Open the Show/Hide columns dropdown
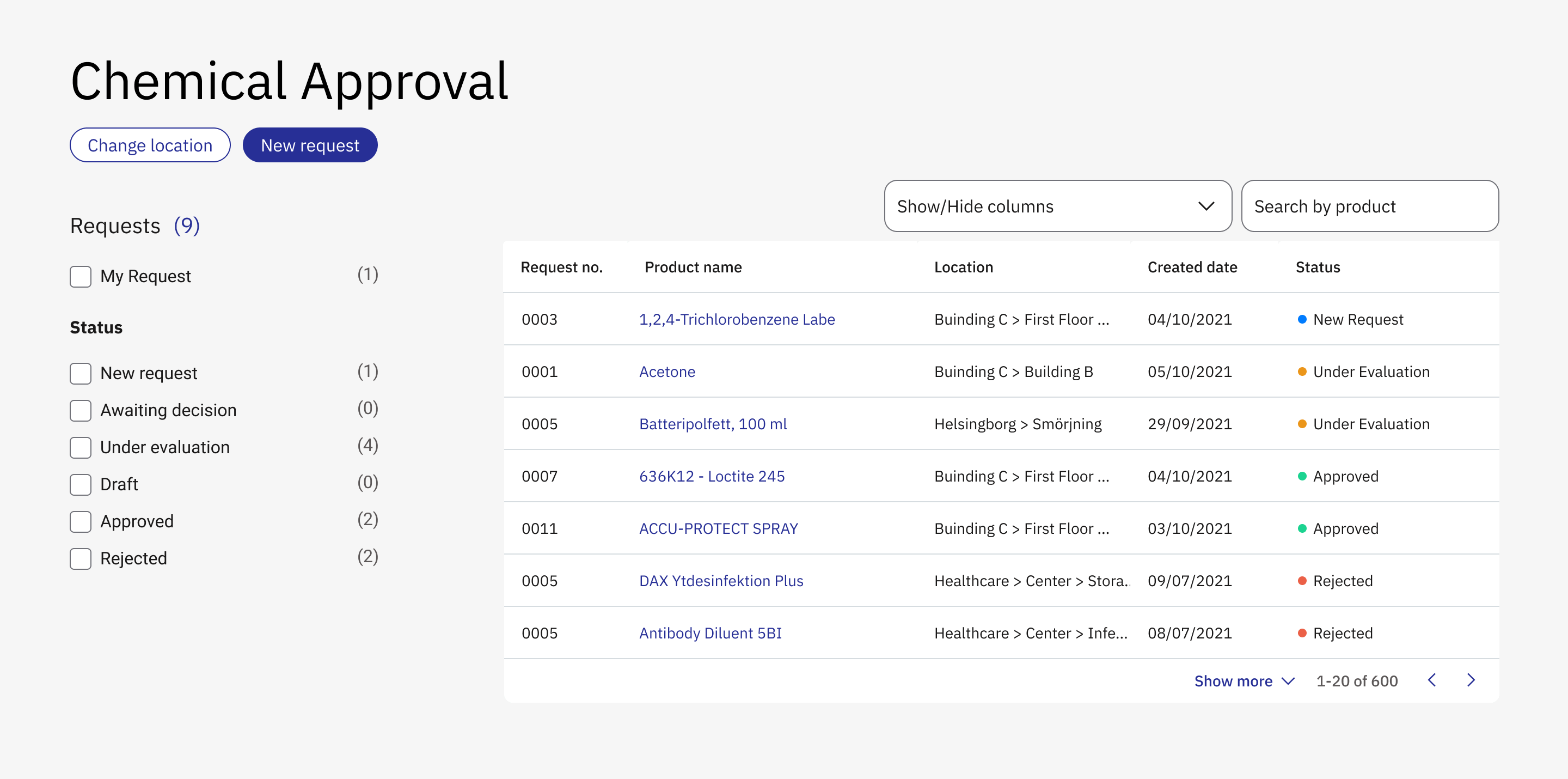The width and height of the screenshot is (1568, 779). pos(1058,206)
